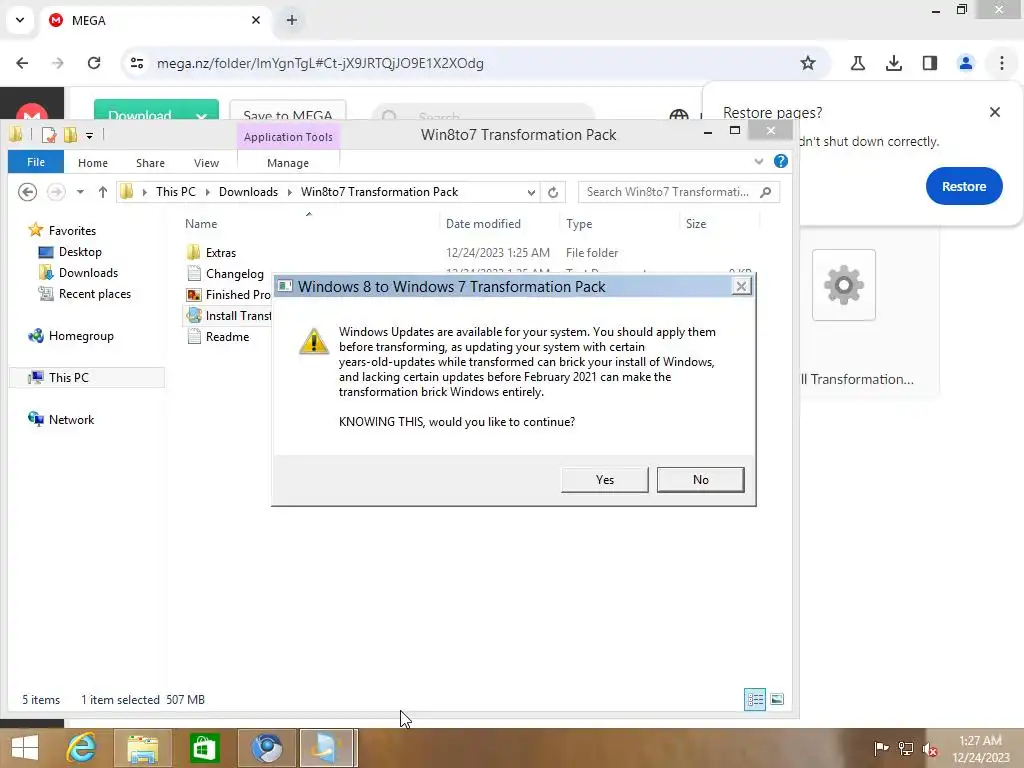Sort by Date modified column
The height and width of the screenshot is (768, 1024).
[483, 223]
